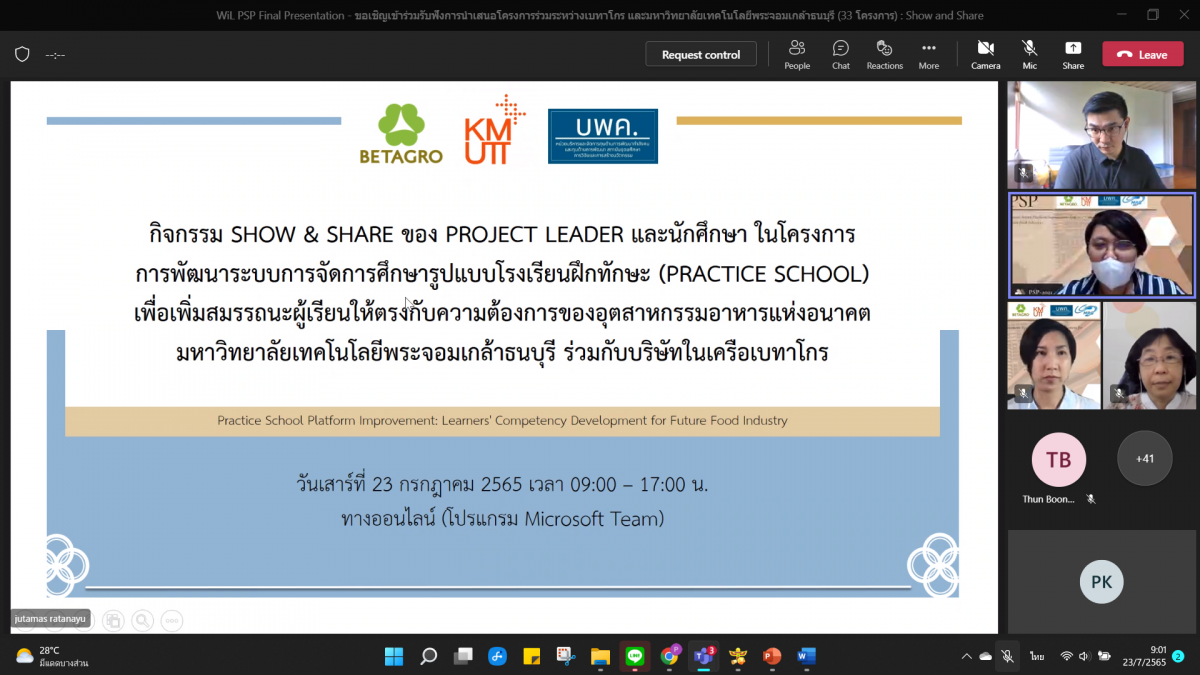Click the shared slide content
The image size is (1200, 675).
coord(503,355)
